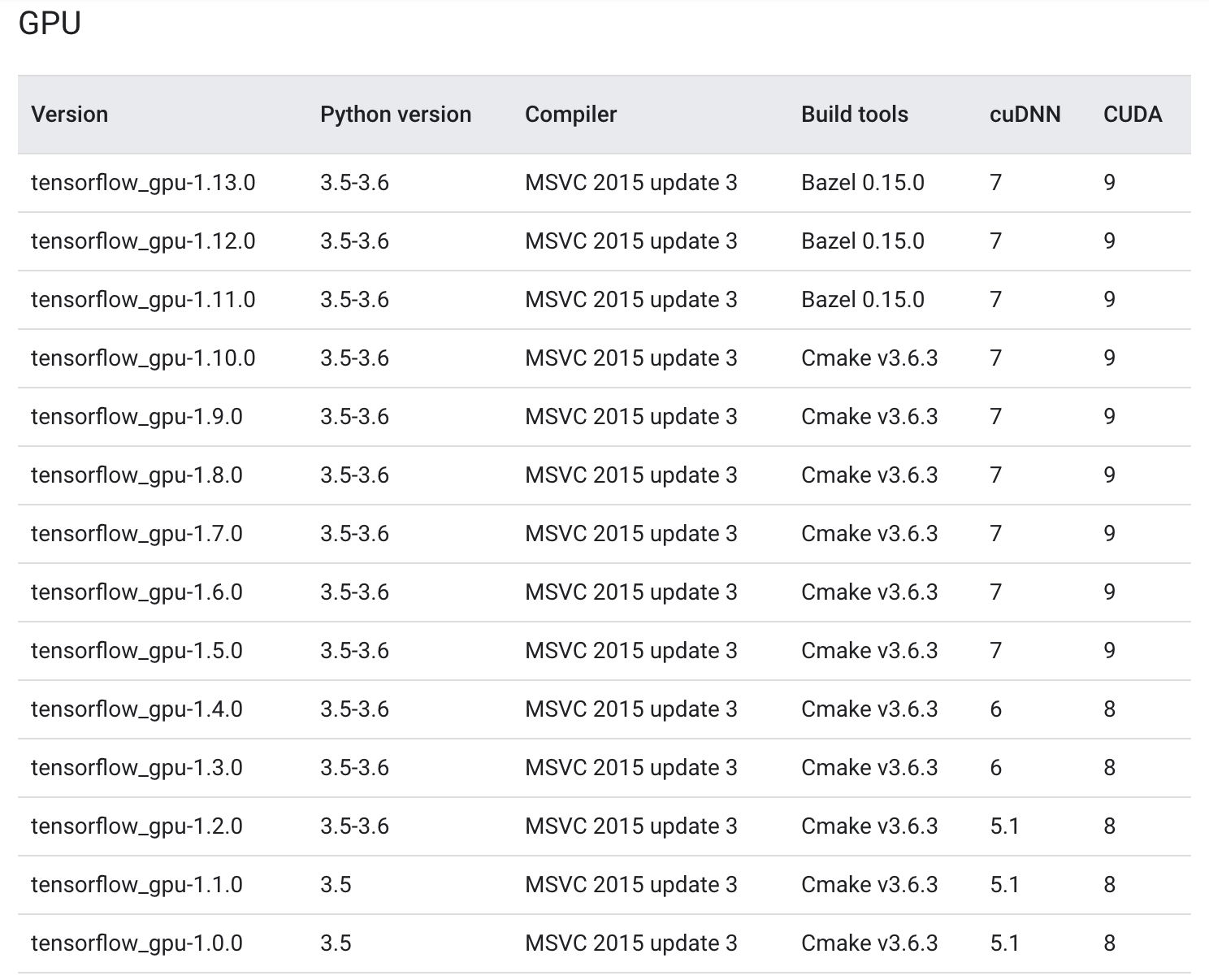Select the Version column header
Image resolution: width=1209 pixels, height=980 pixels.
[69, 114]
